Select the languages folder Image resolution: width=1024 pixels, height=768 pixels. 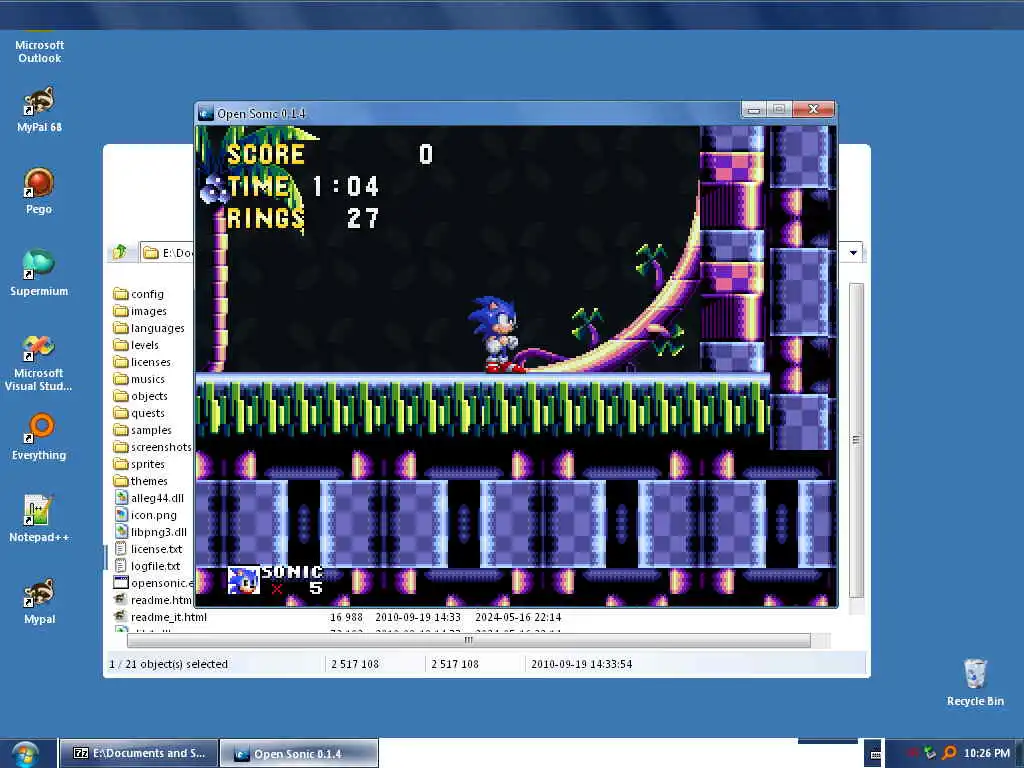[149, 328]
